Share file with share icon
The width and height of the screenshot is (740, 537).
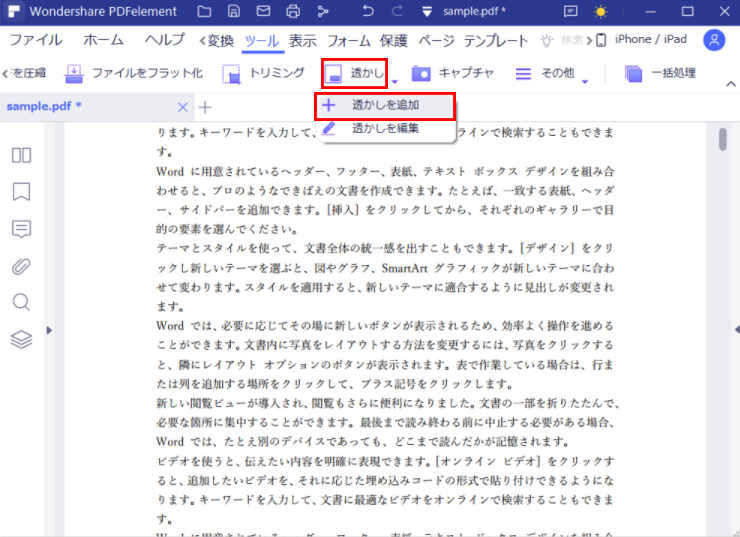323,11
